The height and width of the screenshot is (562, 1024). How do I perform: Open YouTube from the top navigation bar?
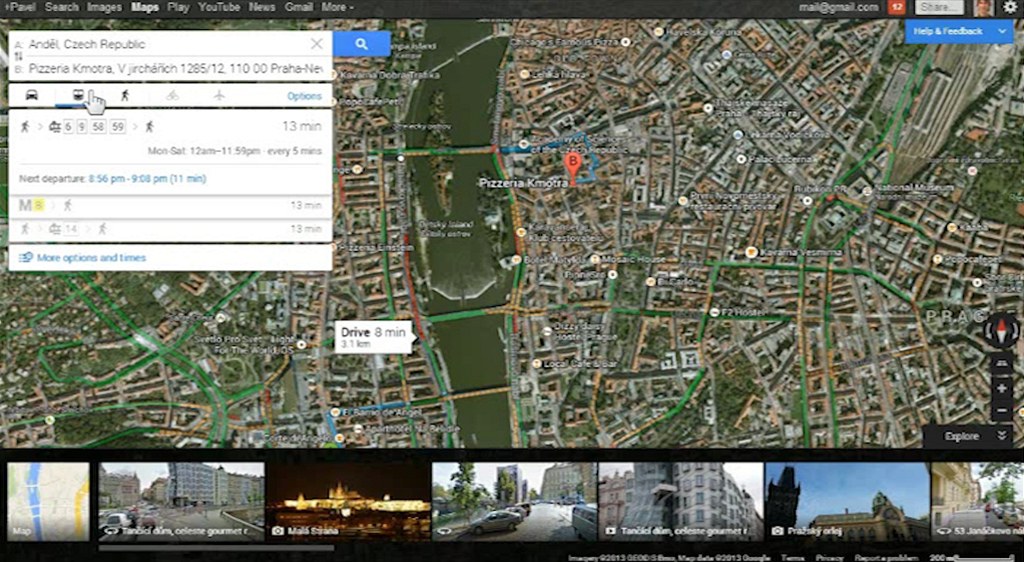(218, 7)
